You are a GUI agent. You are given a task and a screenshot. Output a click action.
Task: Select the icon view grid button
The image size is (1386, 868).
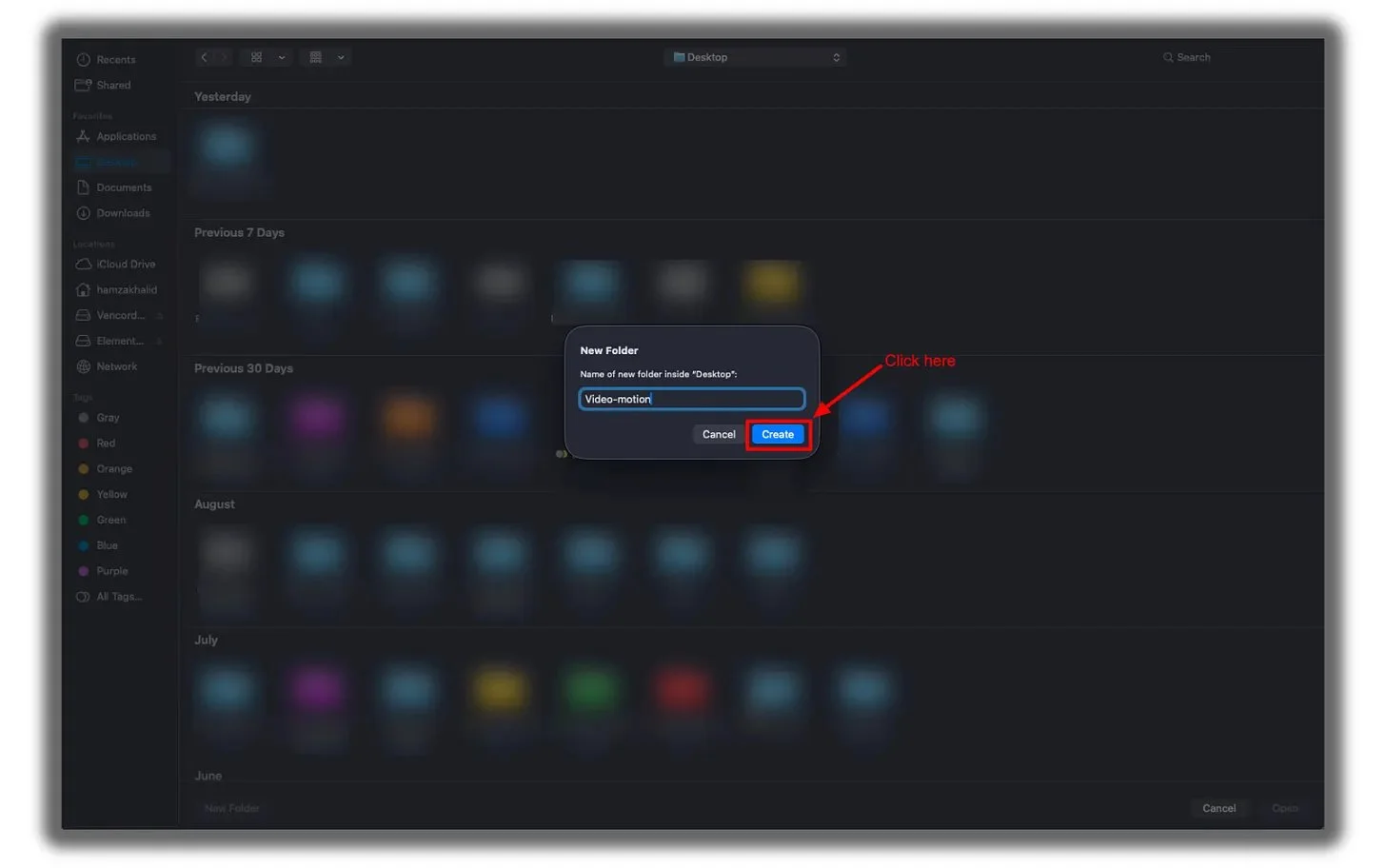256,58
